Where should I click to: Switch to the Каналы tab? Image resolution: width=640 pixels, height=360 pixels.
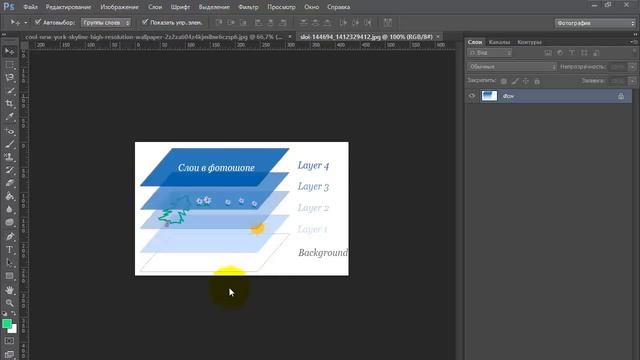click(x=499, y=42)
